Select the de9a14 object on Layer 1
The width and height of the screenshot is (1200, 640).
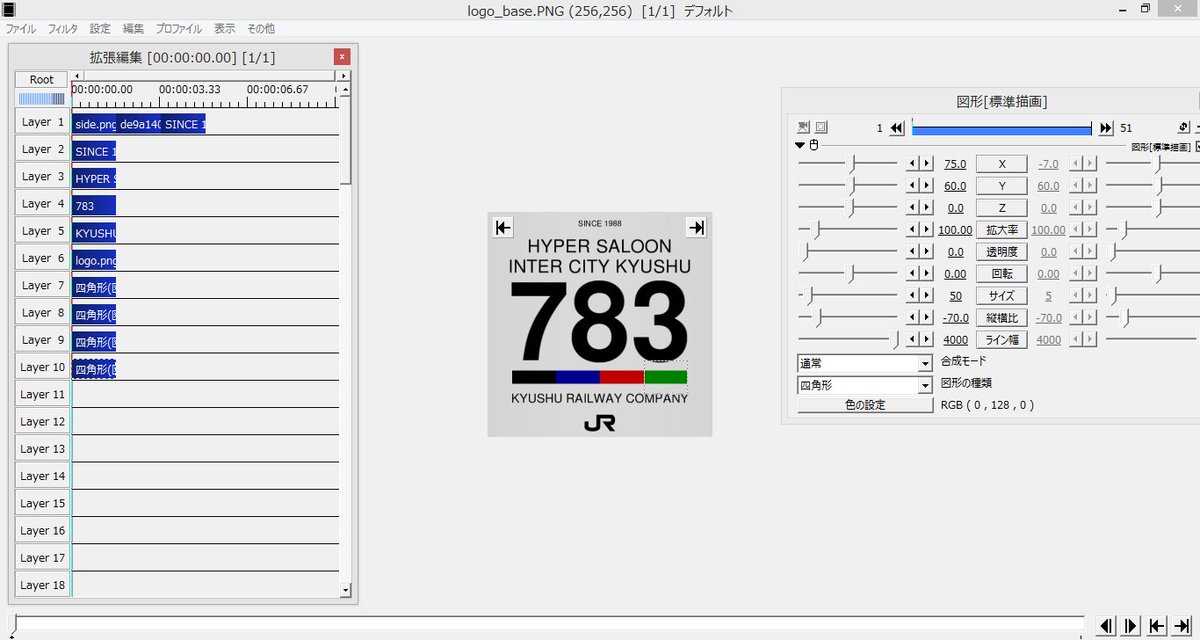tap(139, 124)
